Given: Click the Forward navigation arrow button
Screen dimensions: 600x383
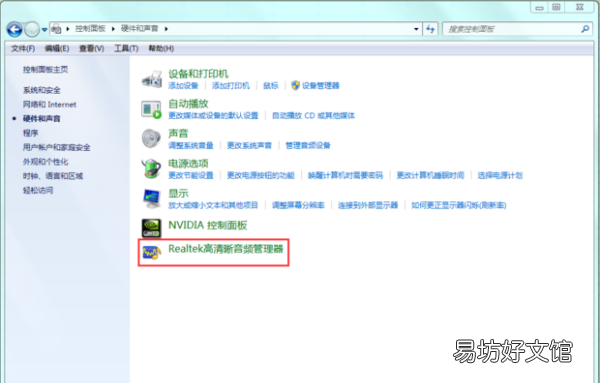Looking at the screenshot, I should [x=32, y=29].
